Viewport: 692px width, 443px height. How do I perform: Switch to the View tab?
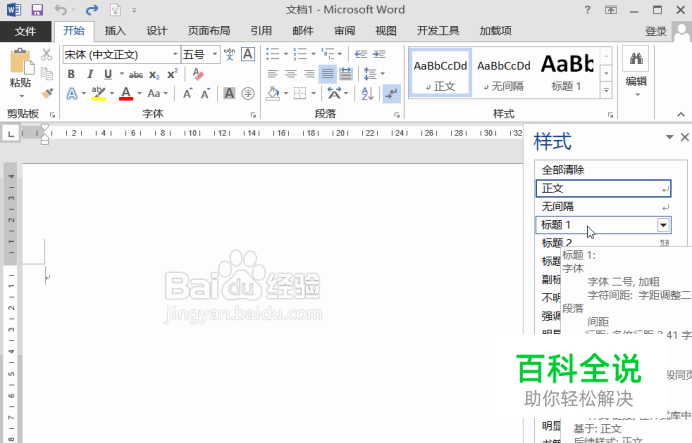[x=386, y=30]
